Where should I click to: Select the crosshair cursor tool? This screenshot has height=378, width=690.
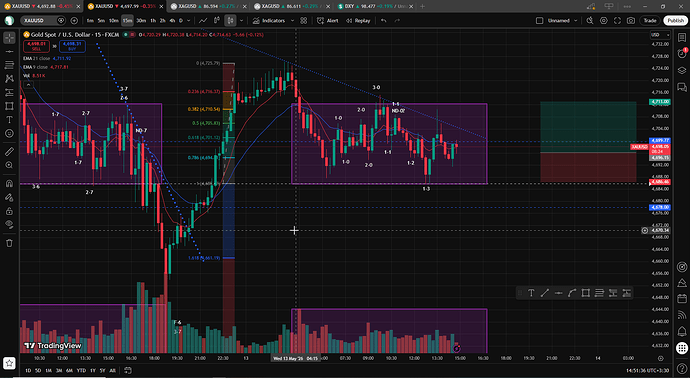tap(9, 38)
